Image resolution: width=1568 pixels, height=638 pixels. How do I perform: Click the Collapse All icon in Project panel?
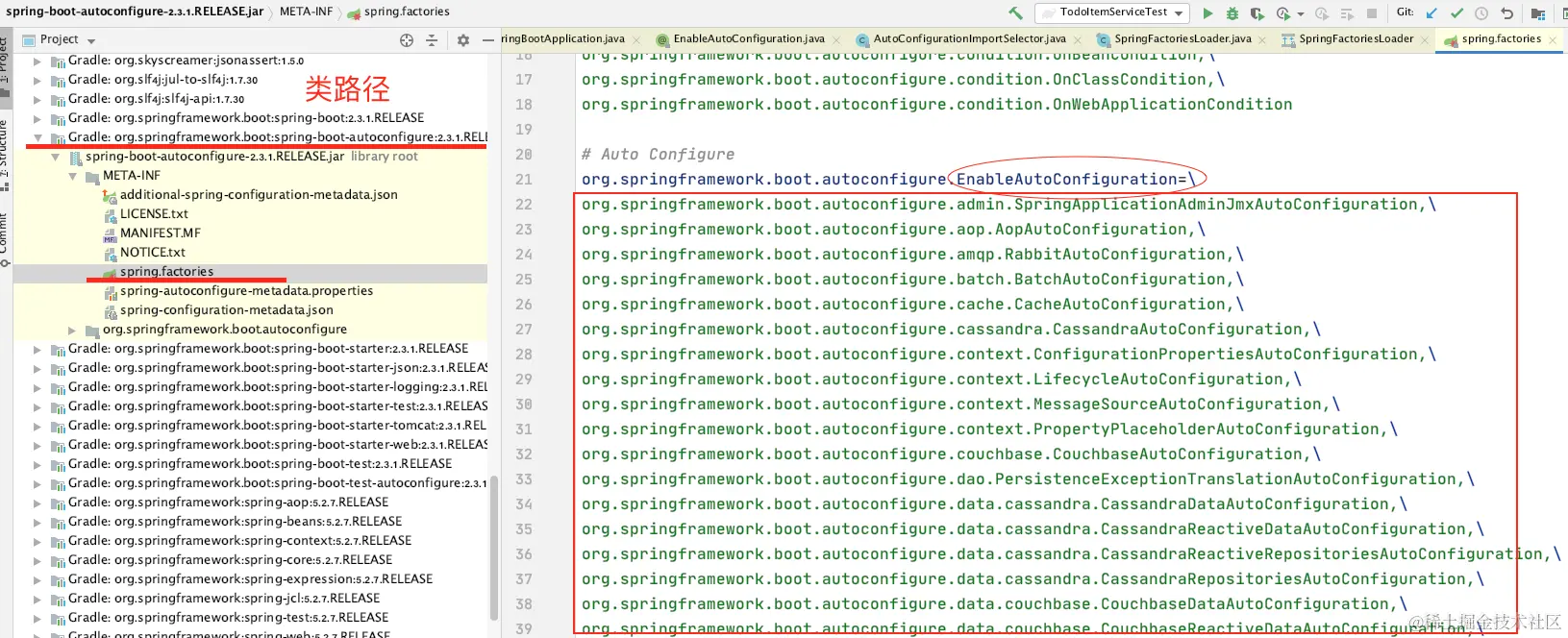(x=432, y=40)
